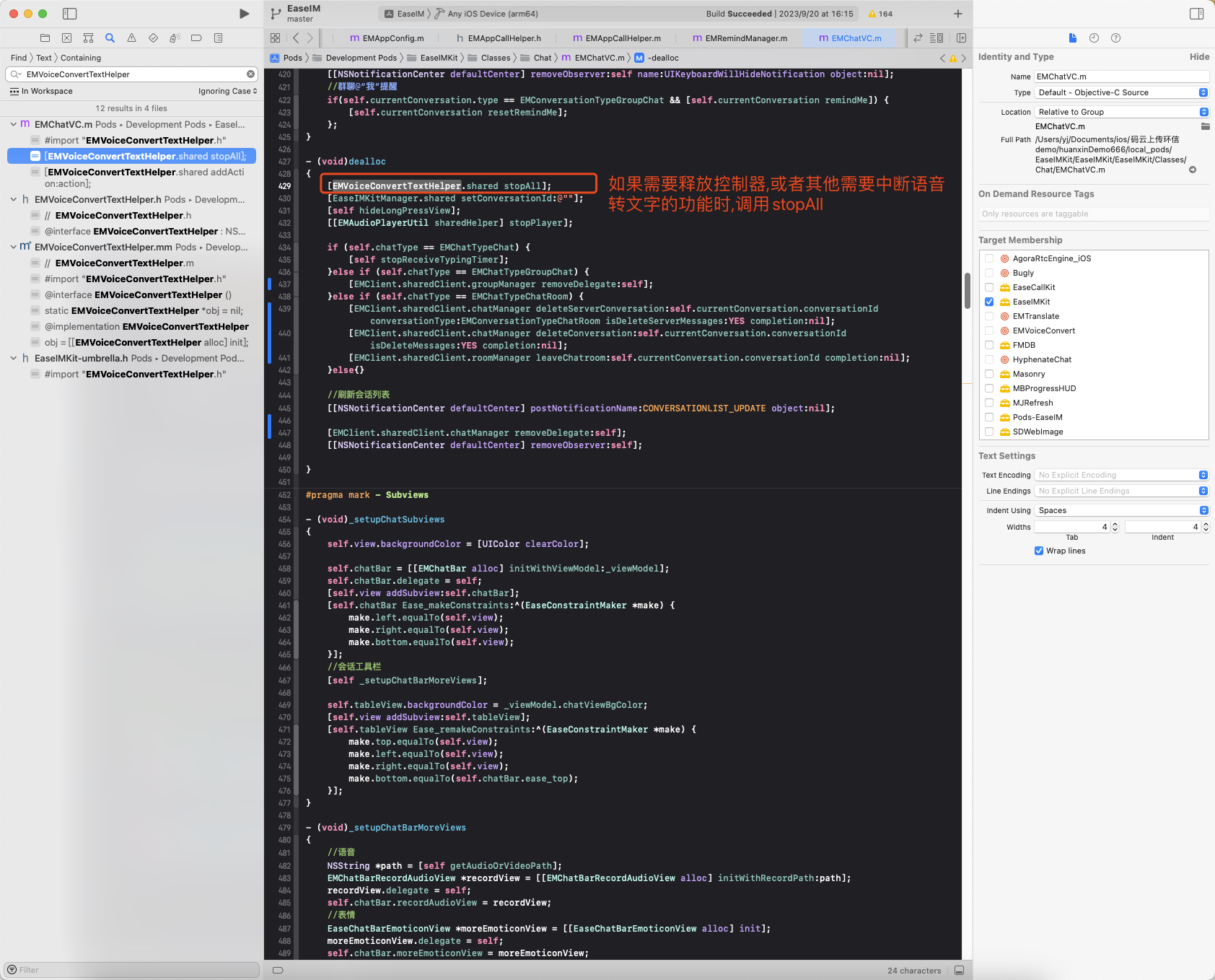Select the File inspector tab
1215x980 pixels.
[1072, 38]
